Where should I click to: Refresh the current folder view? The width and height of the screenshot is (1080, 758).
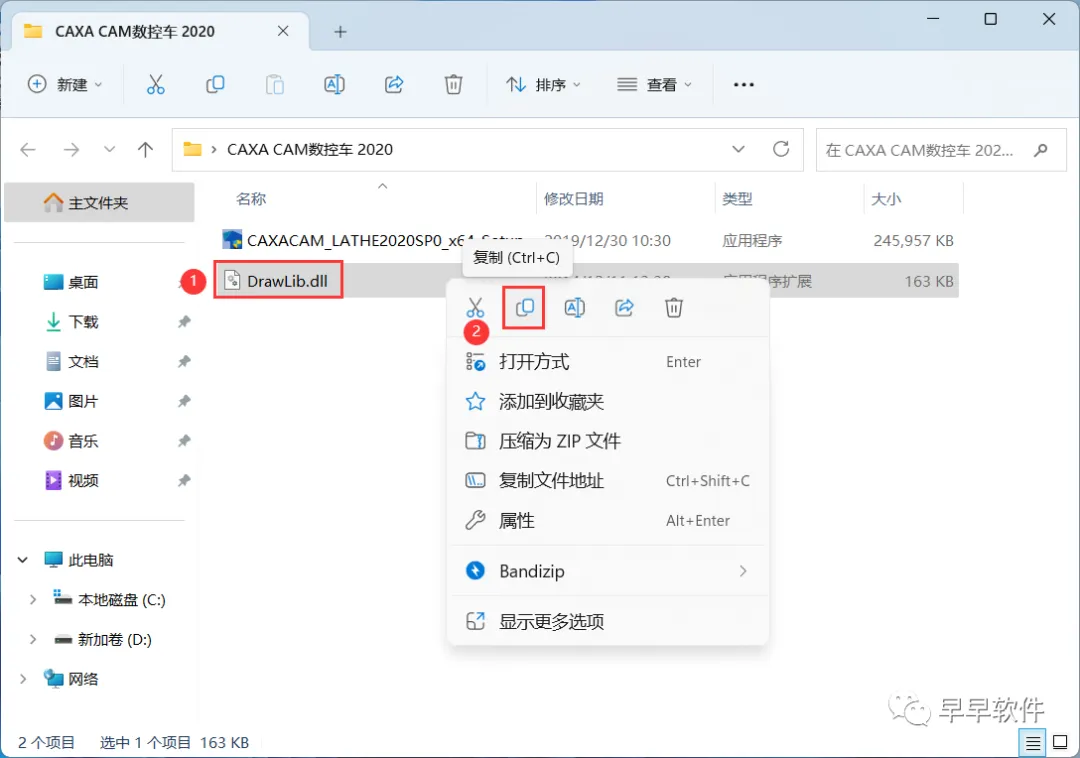781,149
